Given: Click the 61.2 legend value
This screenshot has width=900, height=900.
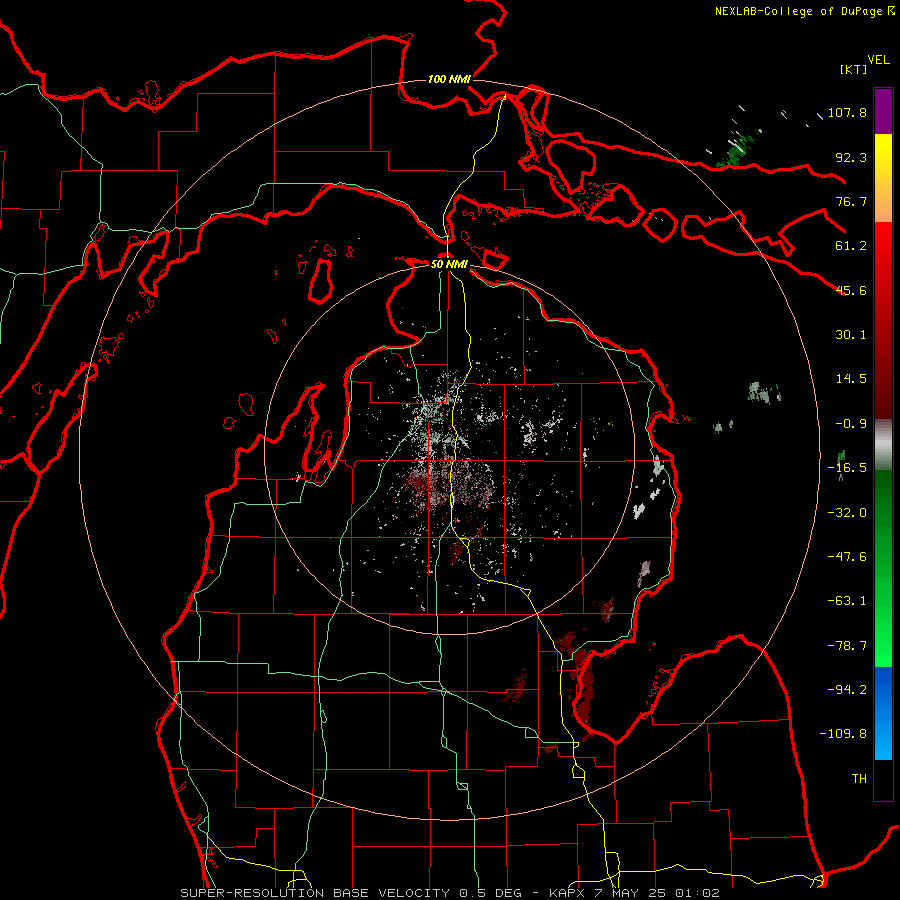Looking at the screenshot, I should pyautogui.click(x=851, y=246).
